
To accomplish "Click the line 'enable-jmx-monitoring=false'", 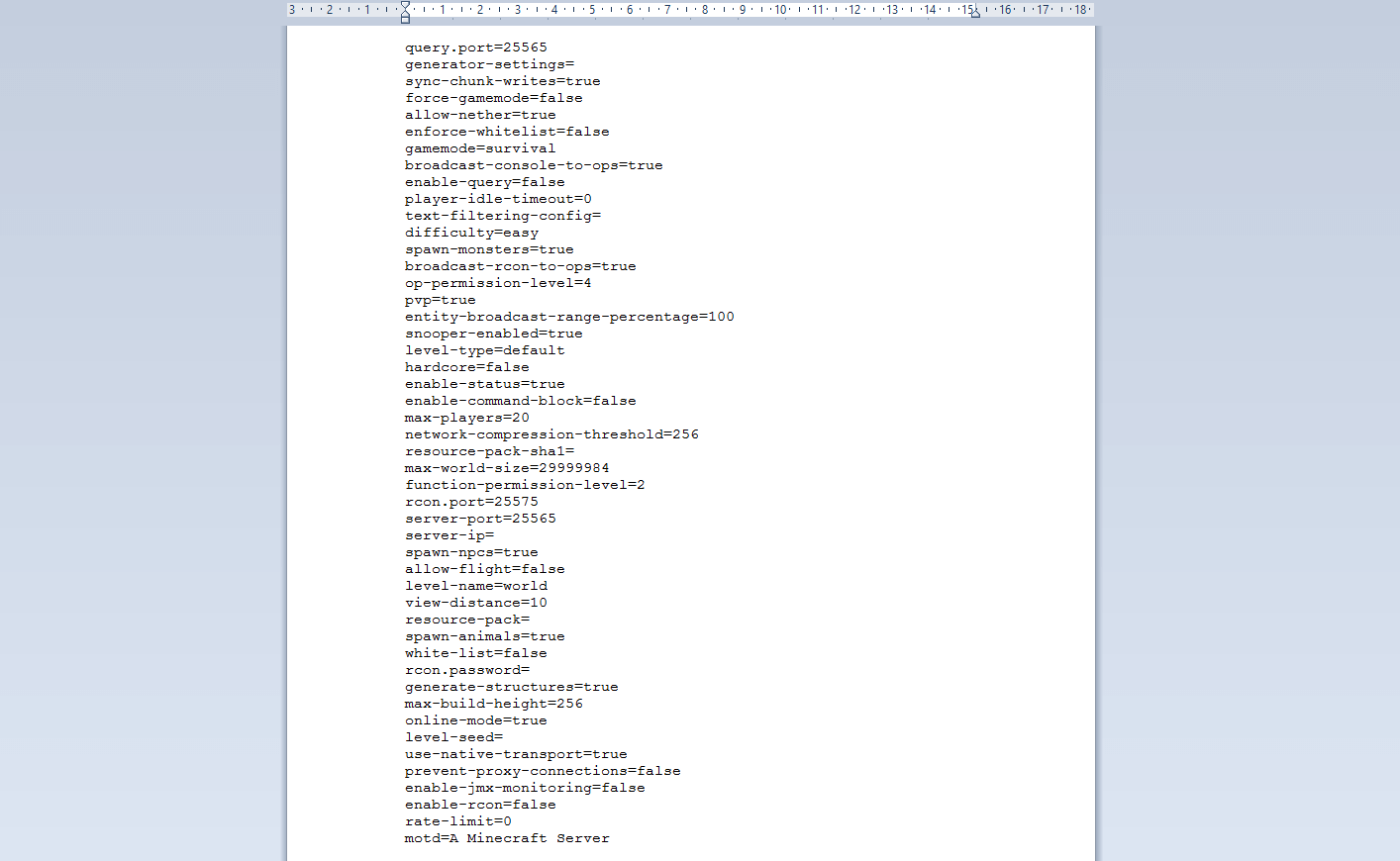I will tap(525, 788).
